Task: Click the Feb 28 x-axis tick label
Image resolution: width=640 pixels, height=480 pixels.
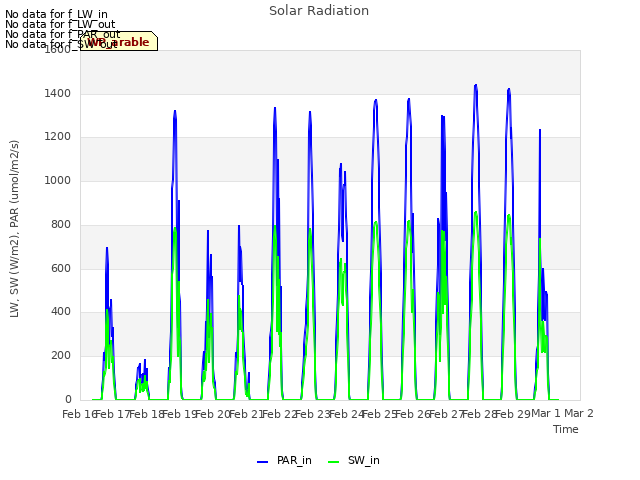Action: click(479, 414)
